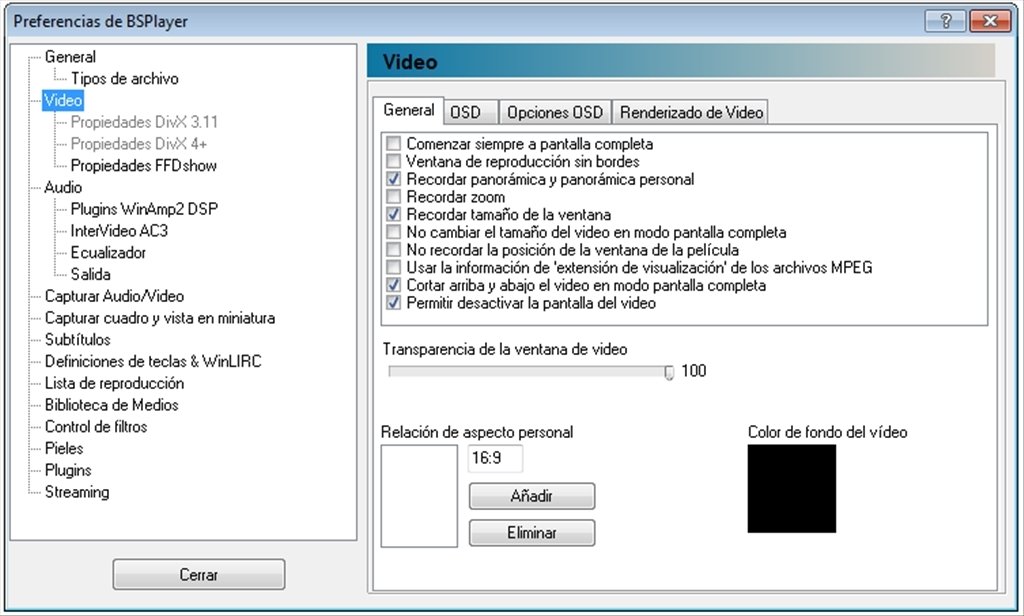Click the 16:9 aspect ratio input field

click(496, 458)
